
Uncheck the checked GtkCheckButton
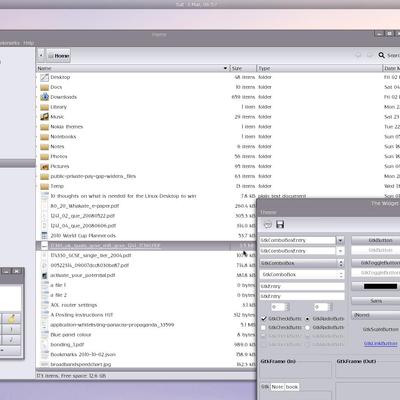pos(264,319)
